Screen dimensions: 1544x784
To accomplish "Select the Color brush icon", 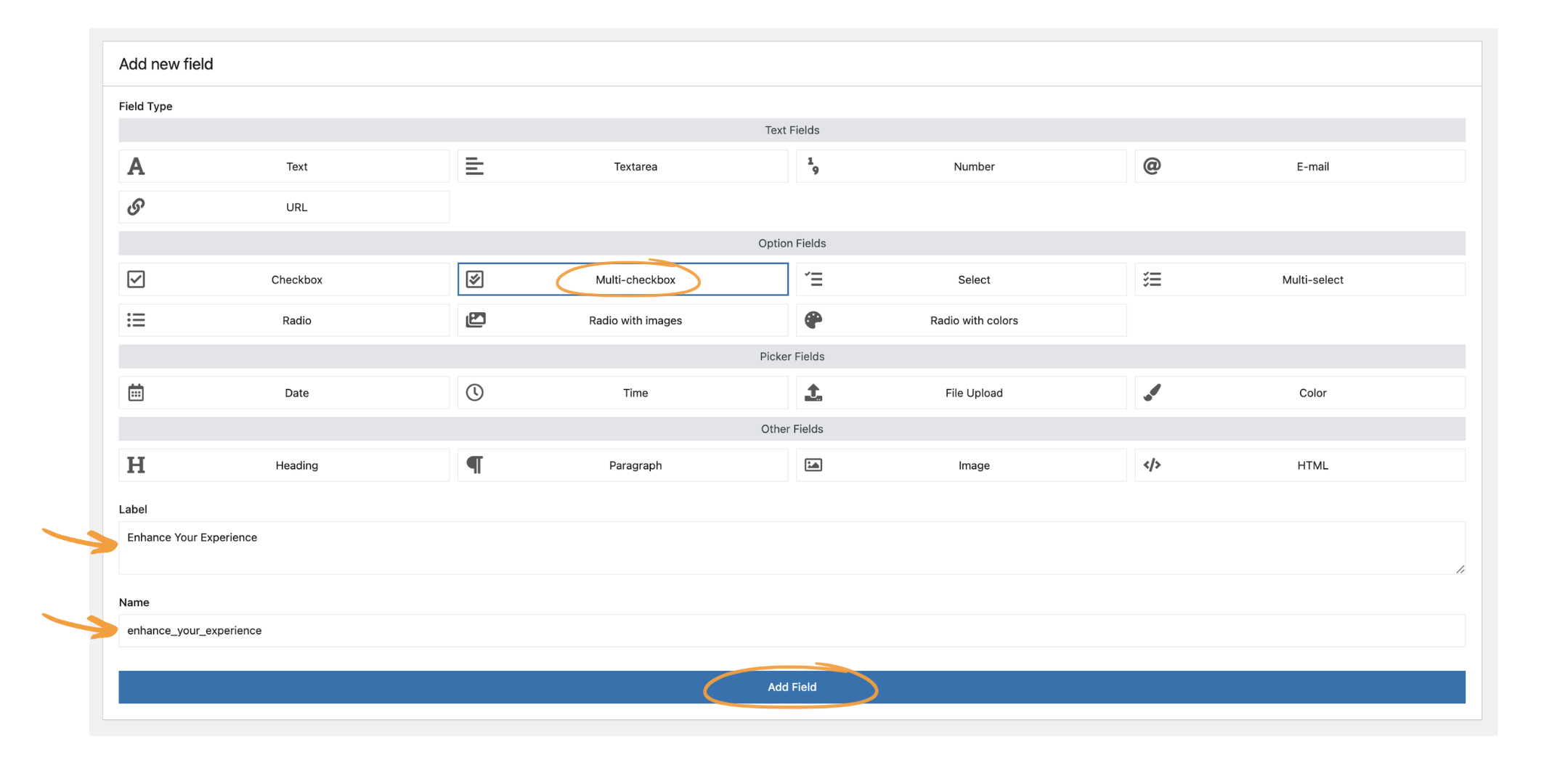I will [x=1153, y=392].
